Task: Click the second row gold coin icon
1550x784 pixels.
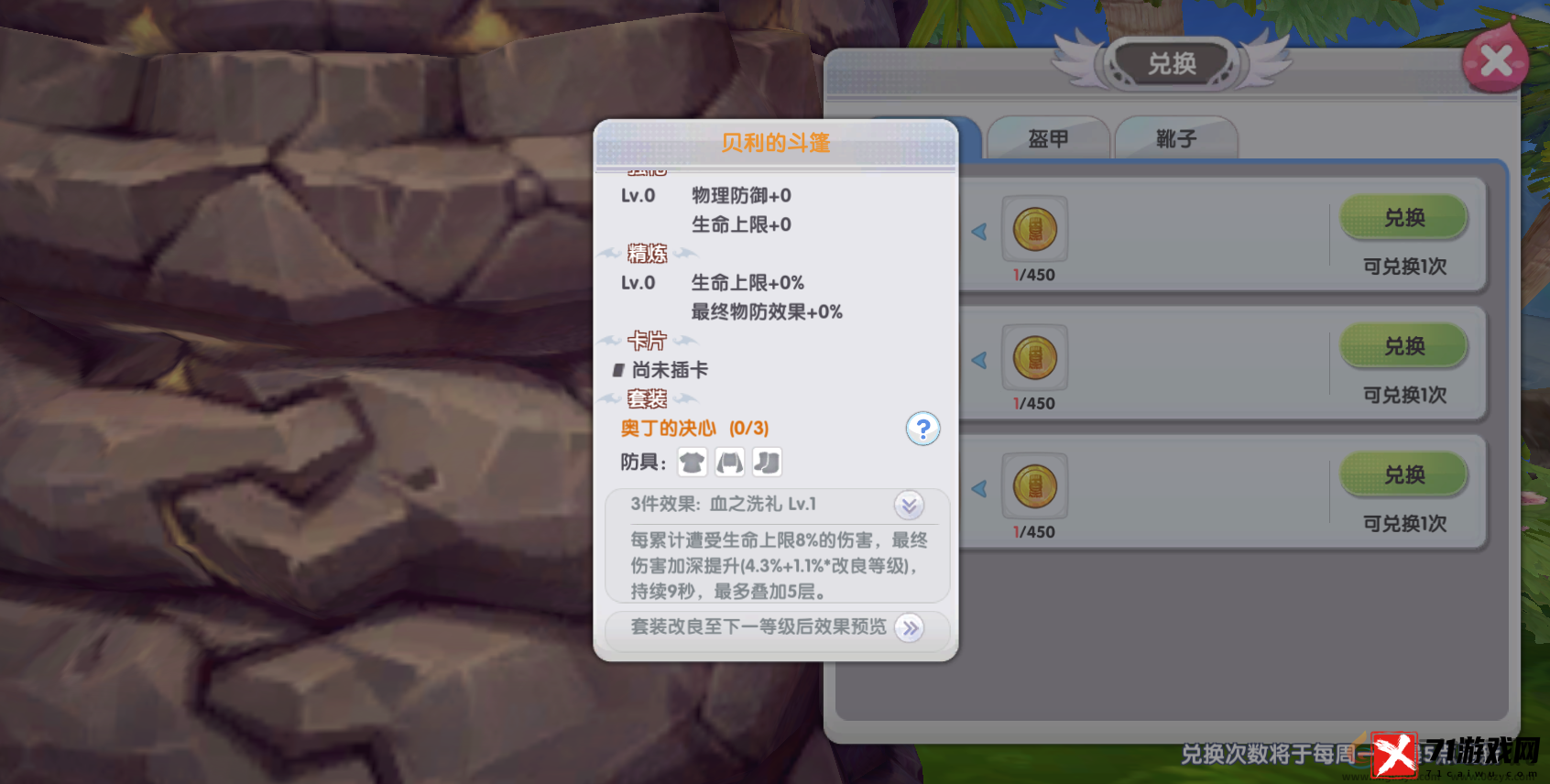Action: (1034, 358)
